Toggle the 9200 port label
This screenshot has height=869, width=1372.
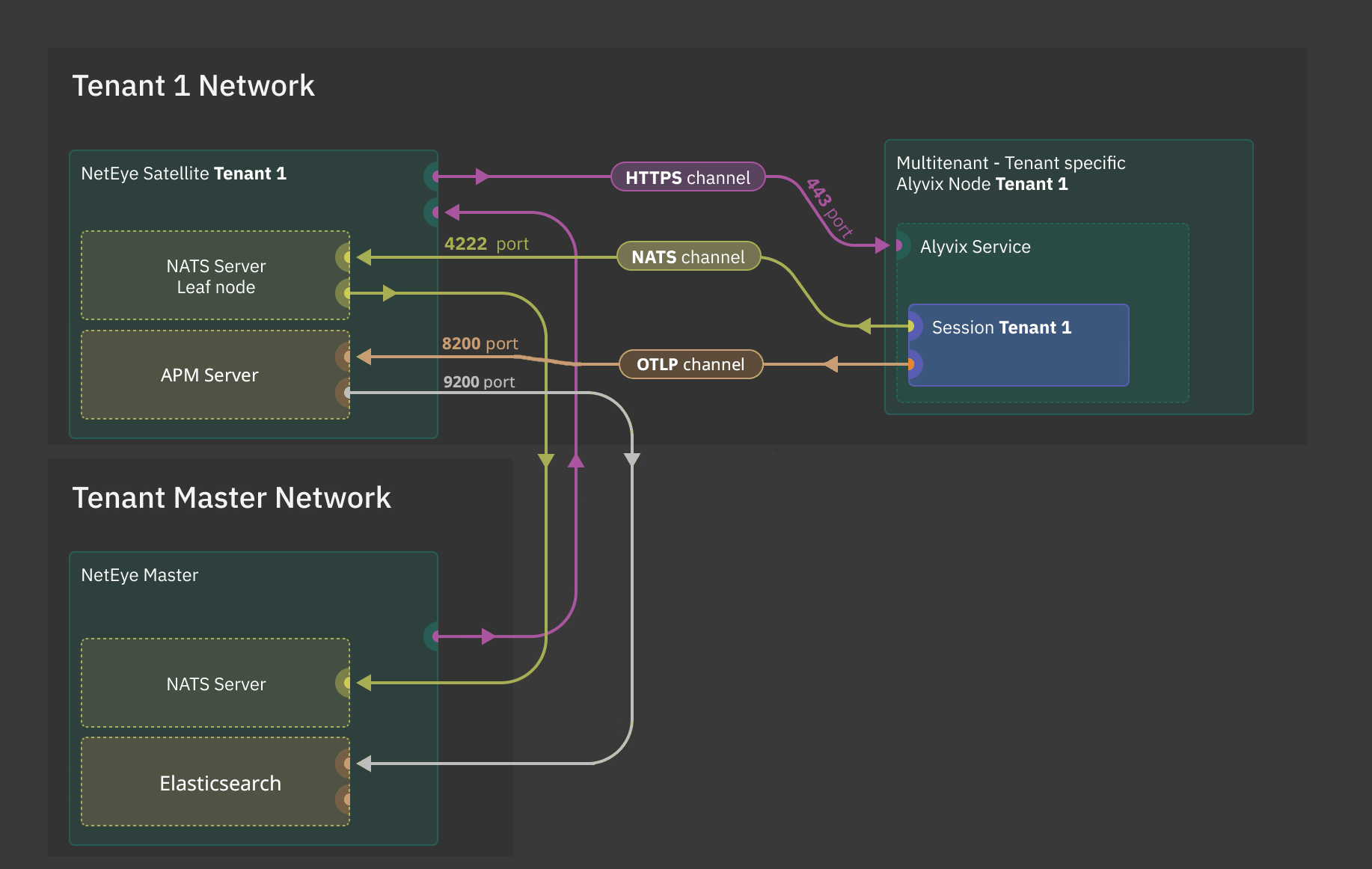coord(478,381)
